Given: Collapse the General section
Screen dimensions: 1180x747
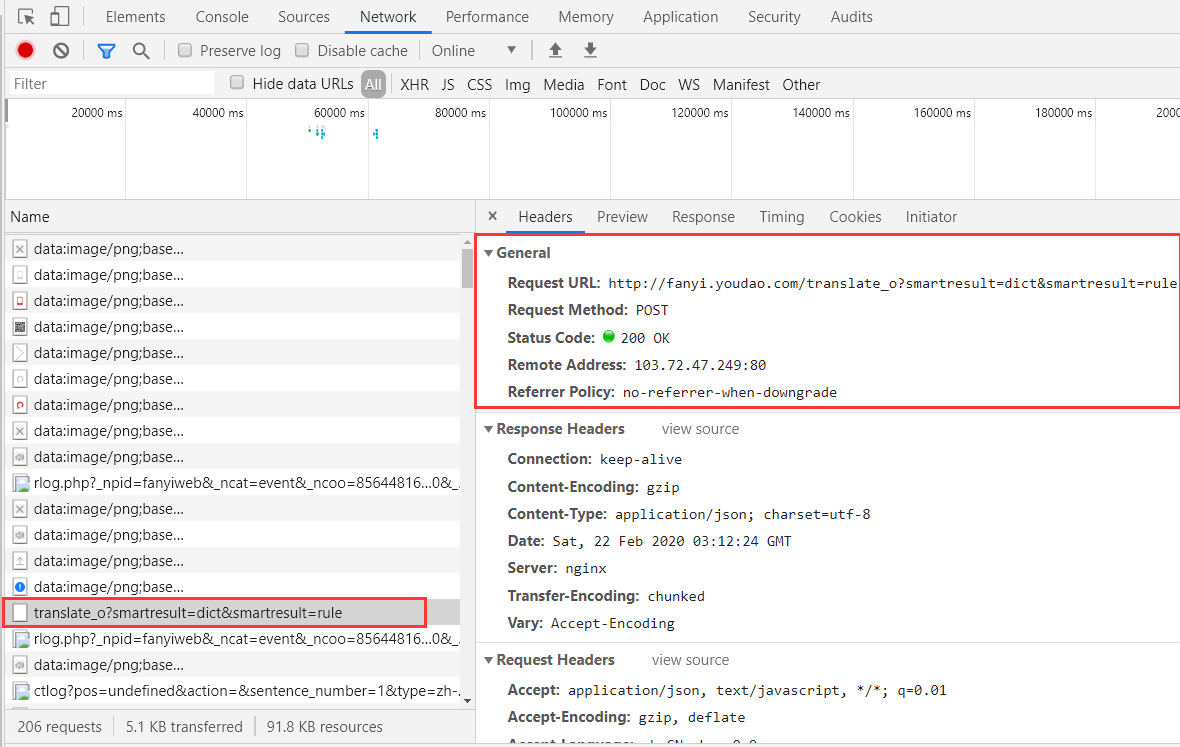Looking at the screenshot, I should [x=488, y=253].
